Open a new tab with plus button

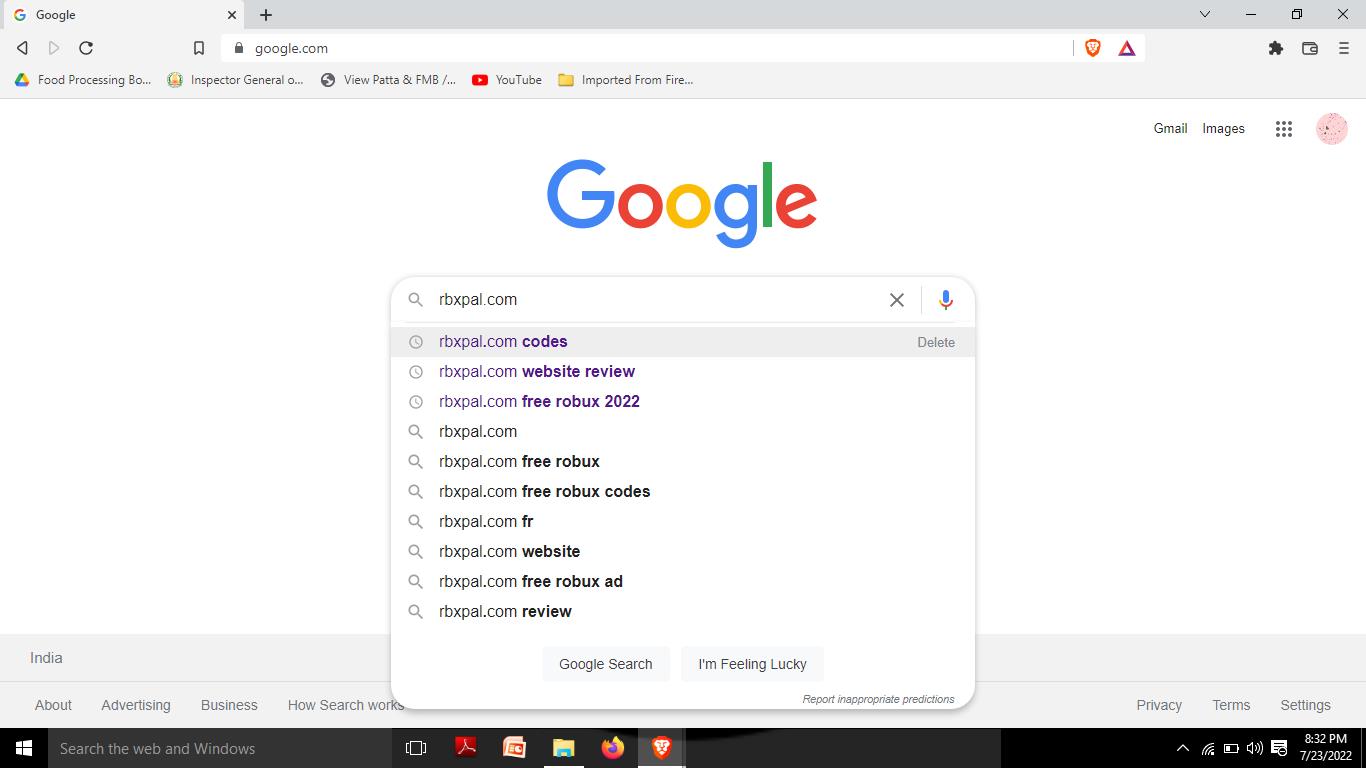(x=266, y=15)
